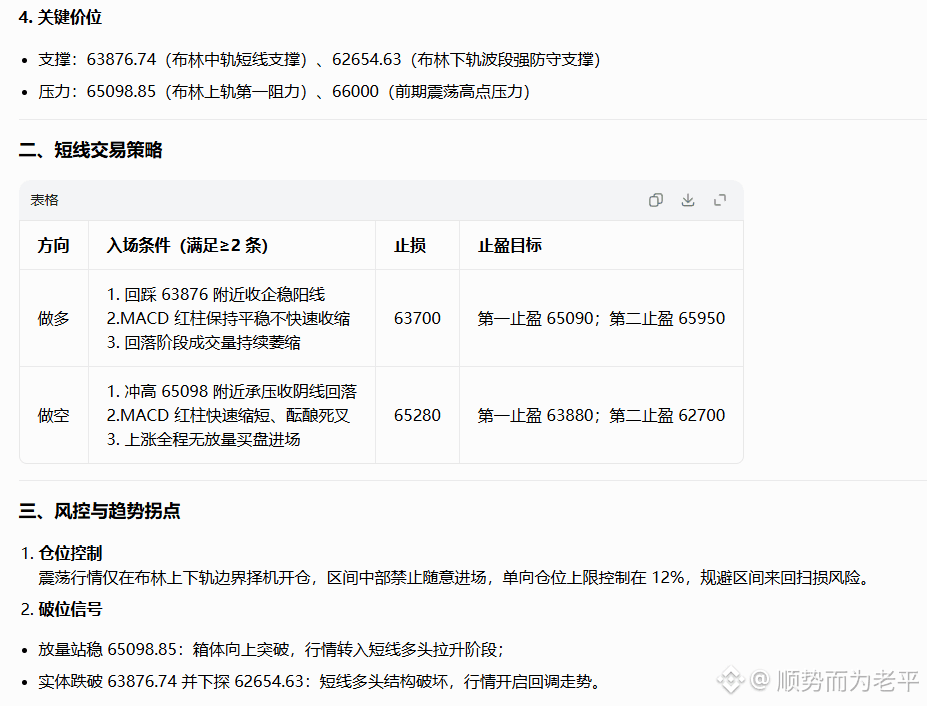Select 第一止盈 63880；第二止盈 62700 cell

click(x=601, y=415)
